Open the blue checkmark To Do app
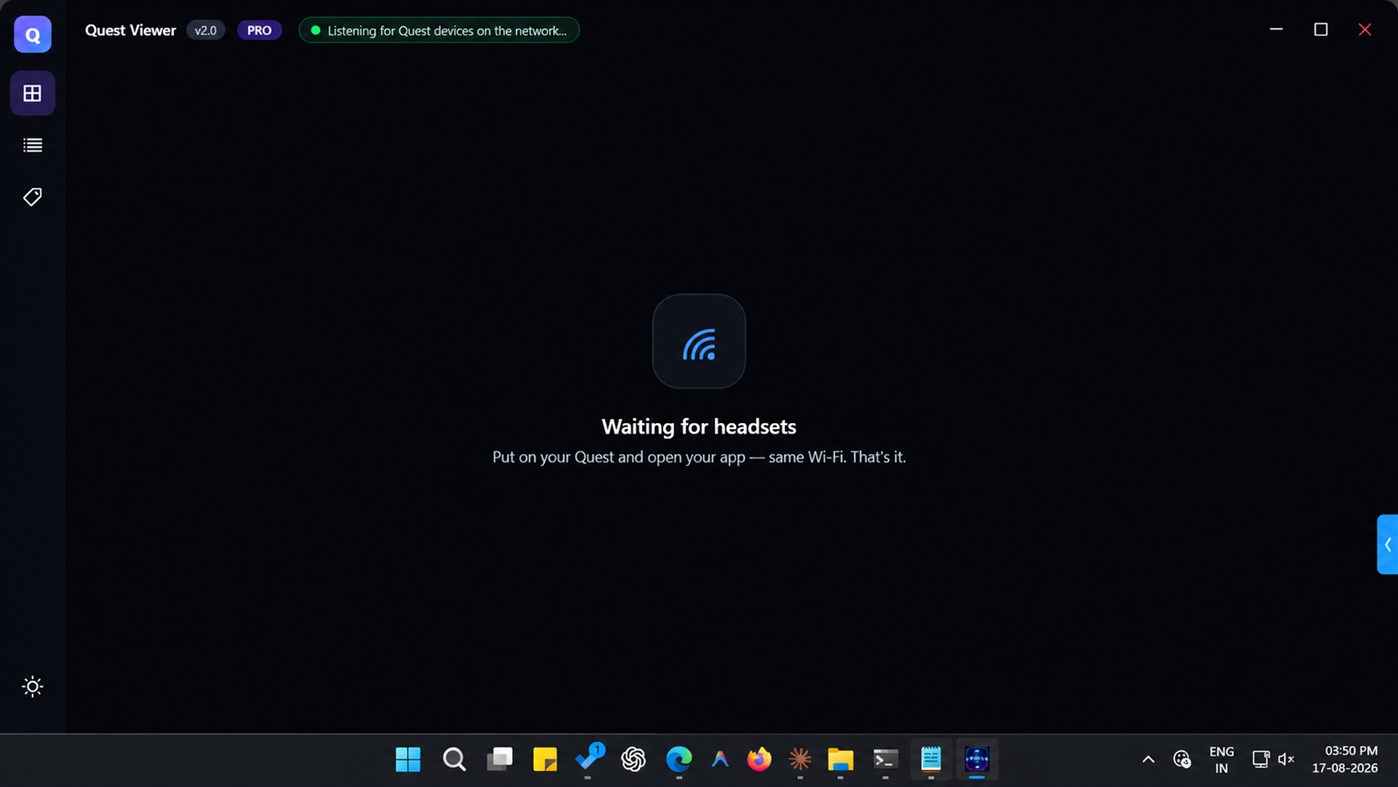1398x787 pixels. 590,758
